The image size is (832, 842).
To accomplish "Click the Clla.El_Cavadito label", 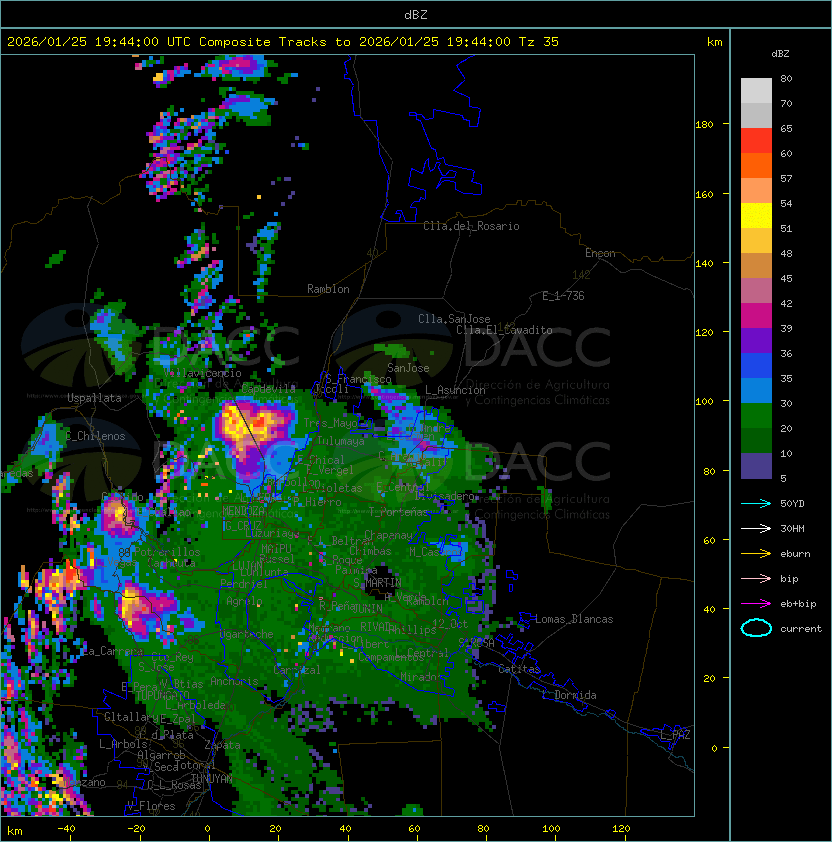I will 504,330.
